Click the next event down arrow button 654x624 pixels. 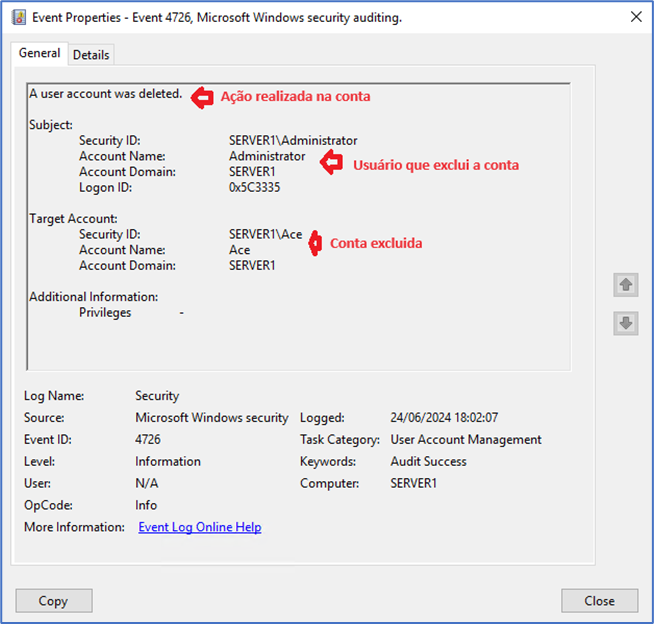tap(626, 323)
